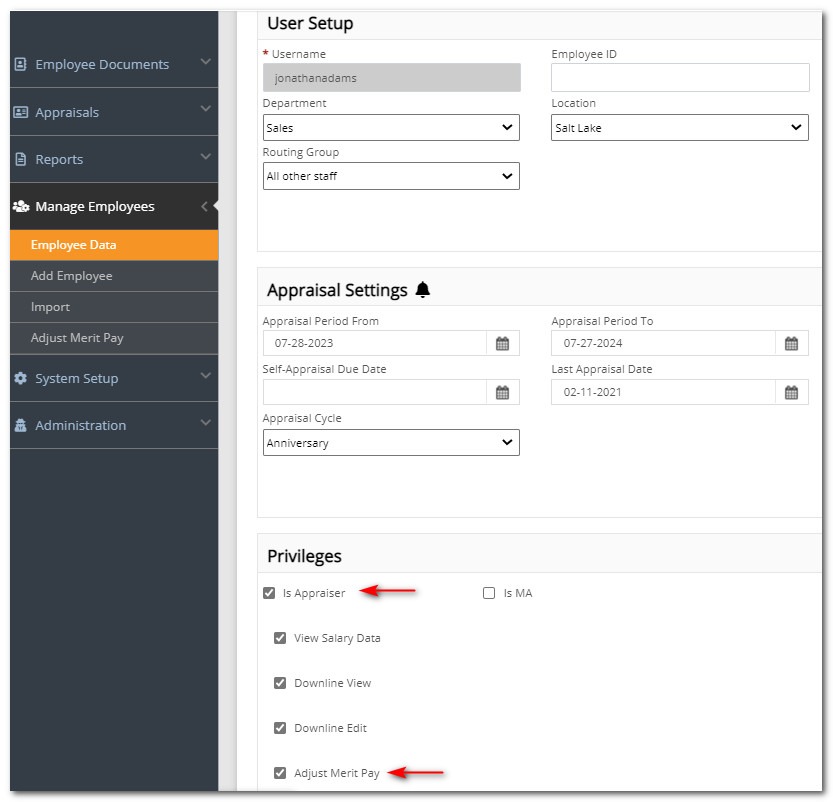
Task: Click the Administration sidebar icon
Action: 21,425
